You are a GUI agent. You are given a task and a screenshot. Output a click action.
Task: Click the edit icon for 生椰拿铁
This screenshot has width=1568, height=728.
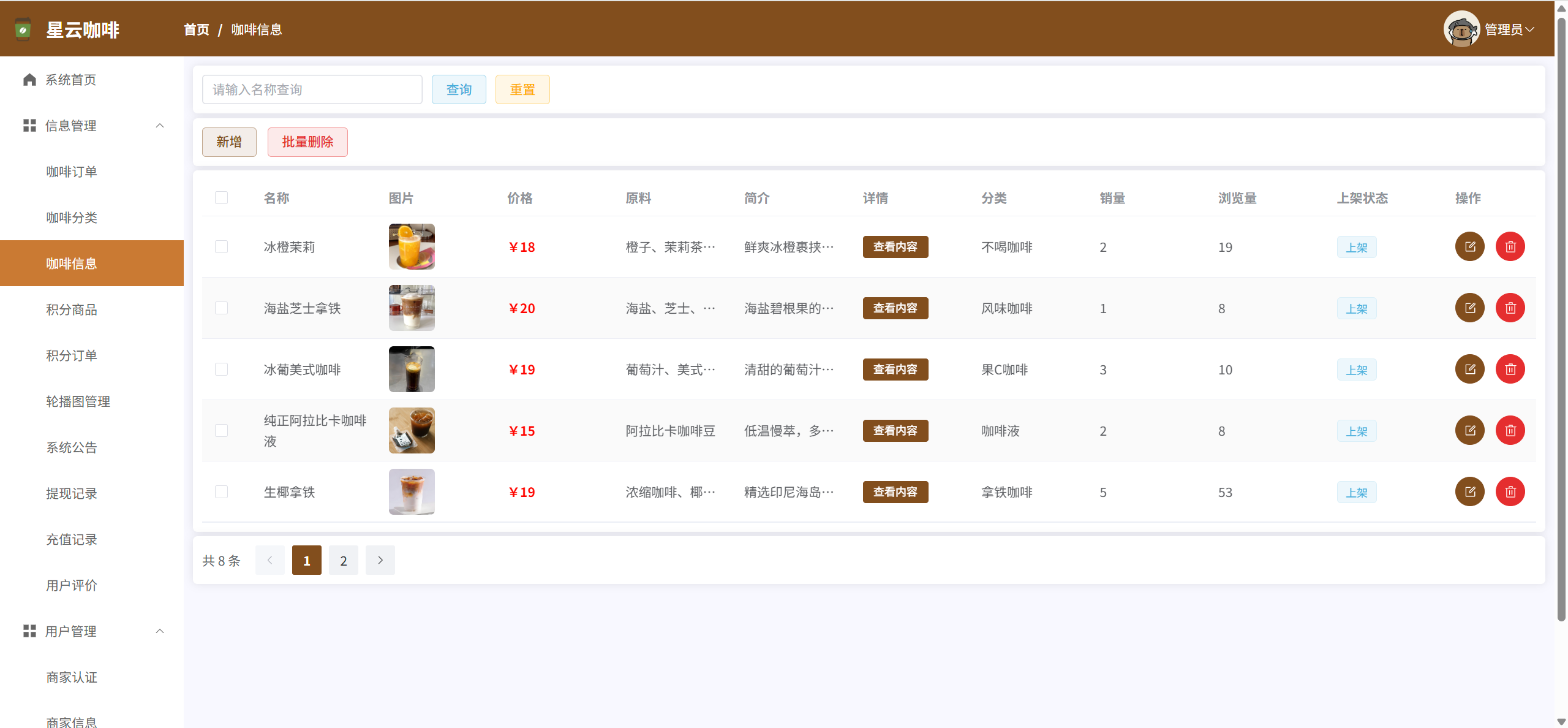coord(1469,492)
